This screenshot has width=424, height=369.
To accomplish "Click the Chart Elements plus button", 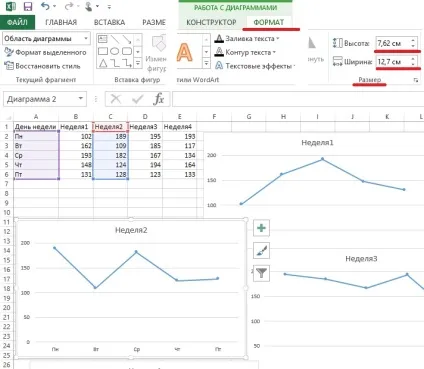I will [x=261, y=228].
